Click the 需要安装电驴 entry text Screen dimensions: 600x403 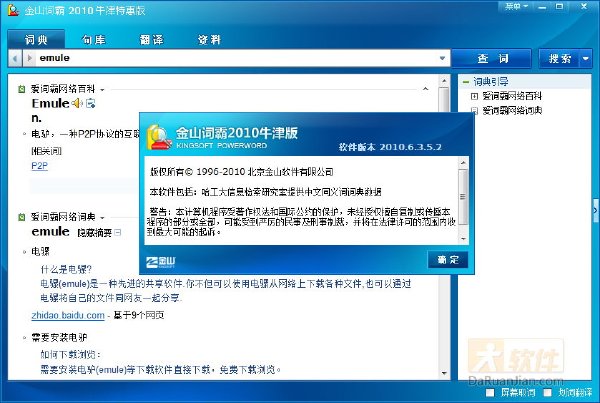(x=59, y=337)
